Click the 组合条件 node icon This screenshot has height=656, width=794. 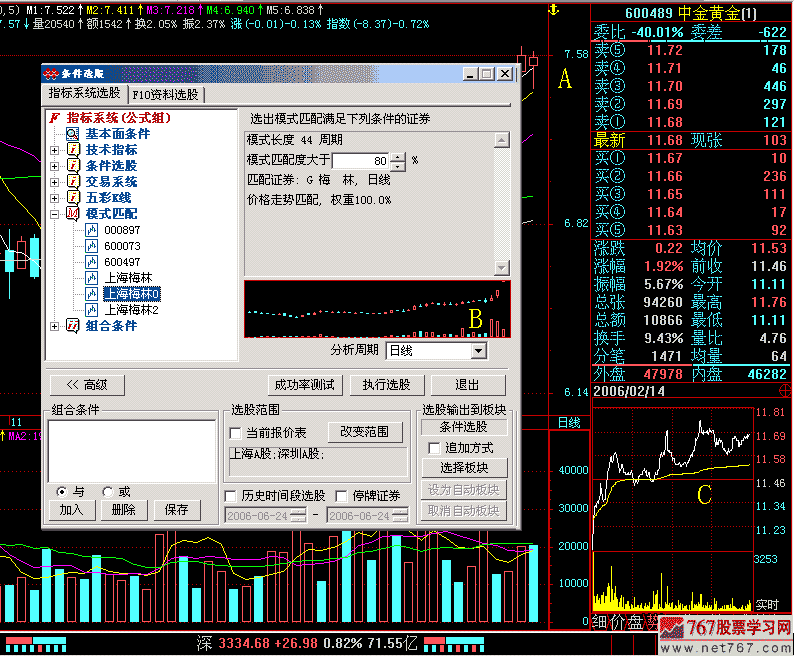(73, 326)
